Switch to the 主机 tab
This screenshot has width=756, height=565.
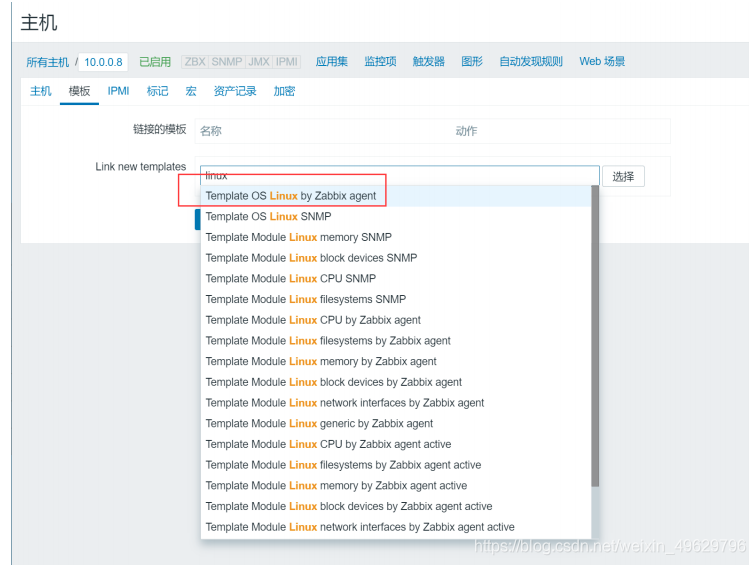pyautogui.click(x=40, y=91)
